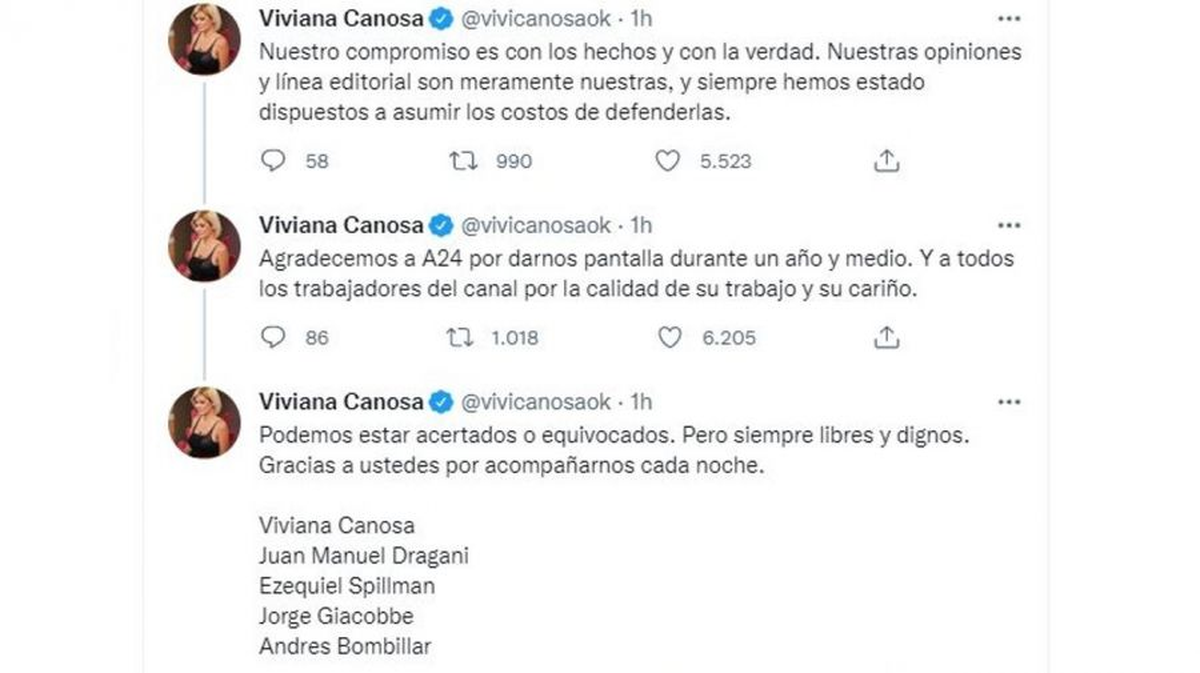Click the verified badge on the first tweet
1200x673 pixels.
441,18
